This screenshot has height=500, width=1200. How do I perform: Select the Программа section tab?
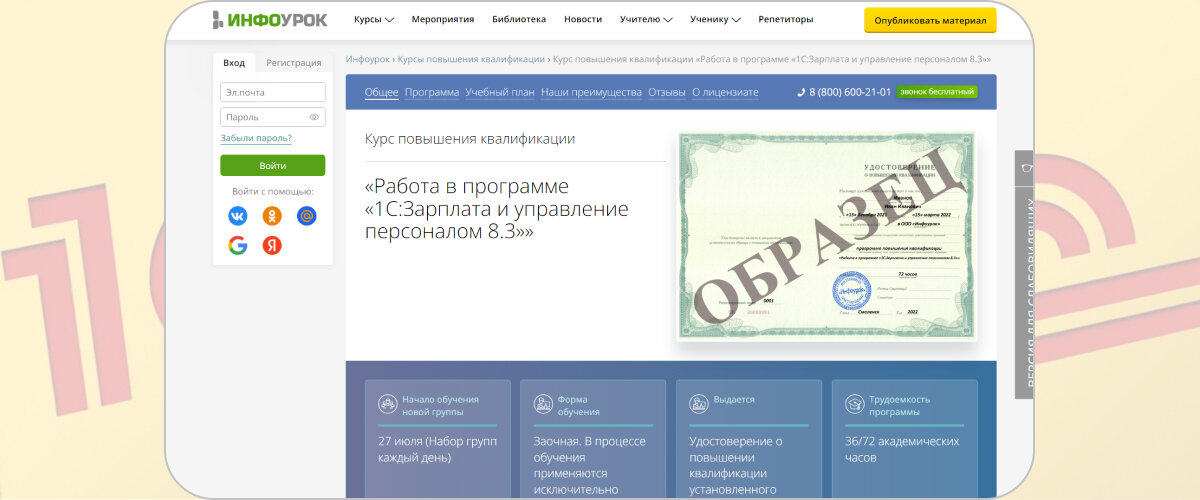click(x=432, y=92)
